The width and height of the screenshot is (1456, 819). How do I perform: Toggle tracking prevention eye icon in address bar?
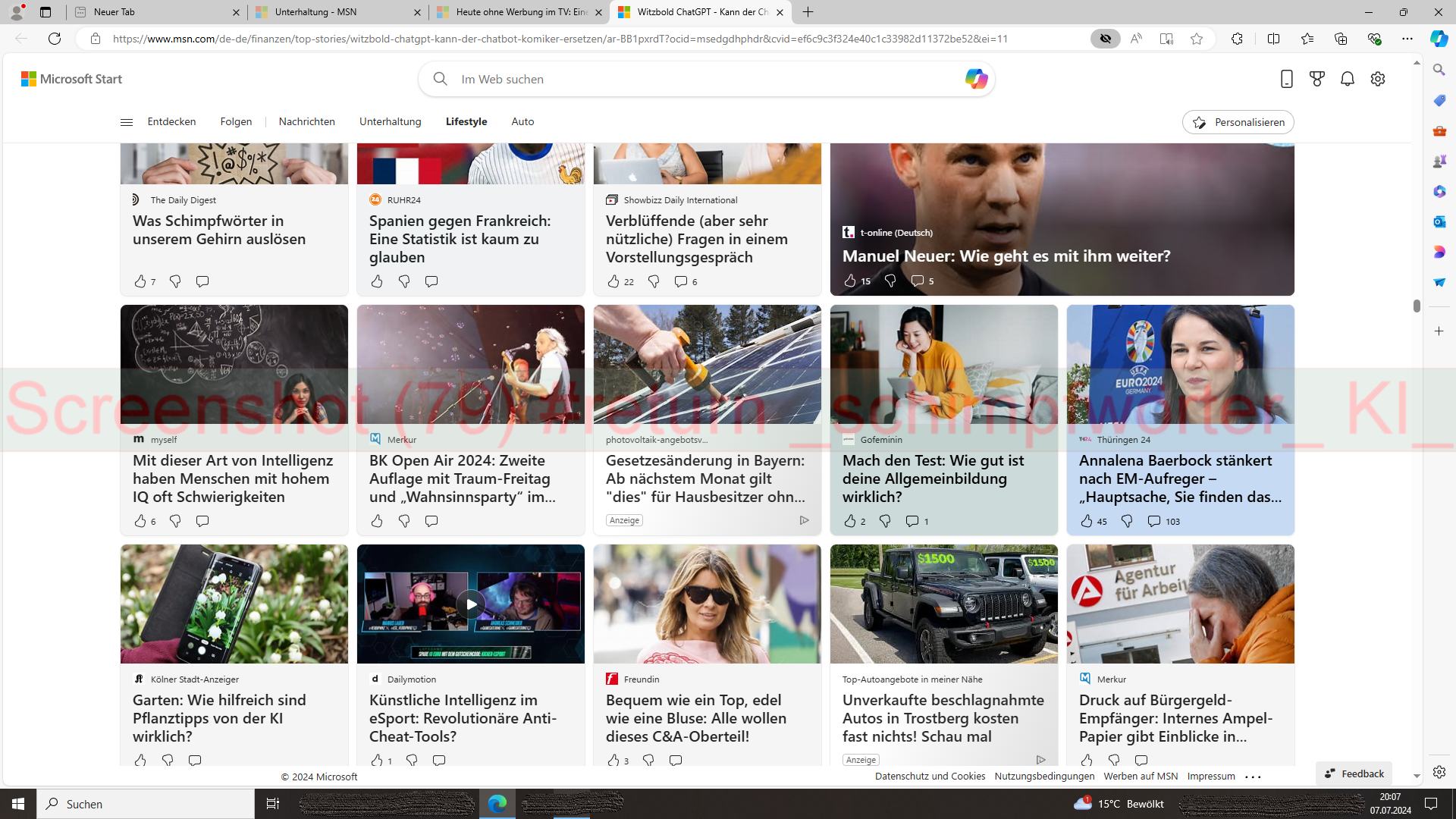(1105, 39)
